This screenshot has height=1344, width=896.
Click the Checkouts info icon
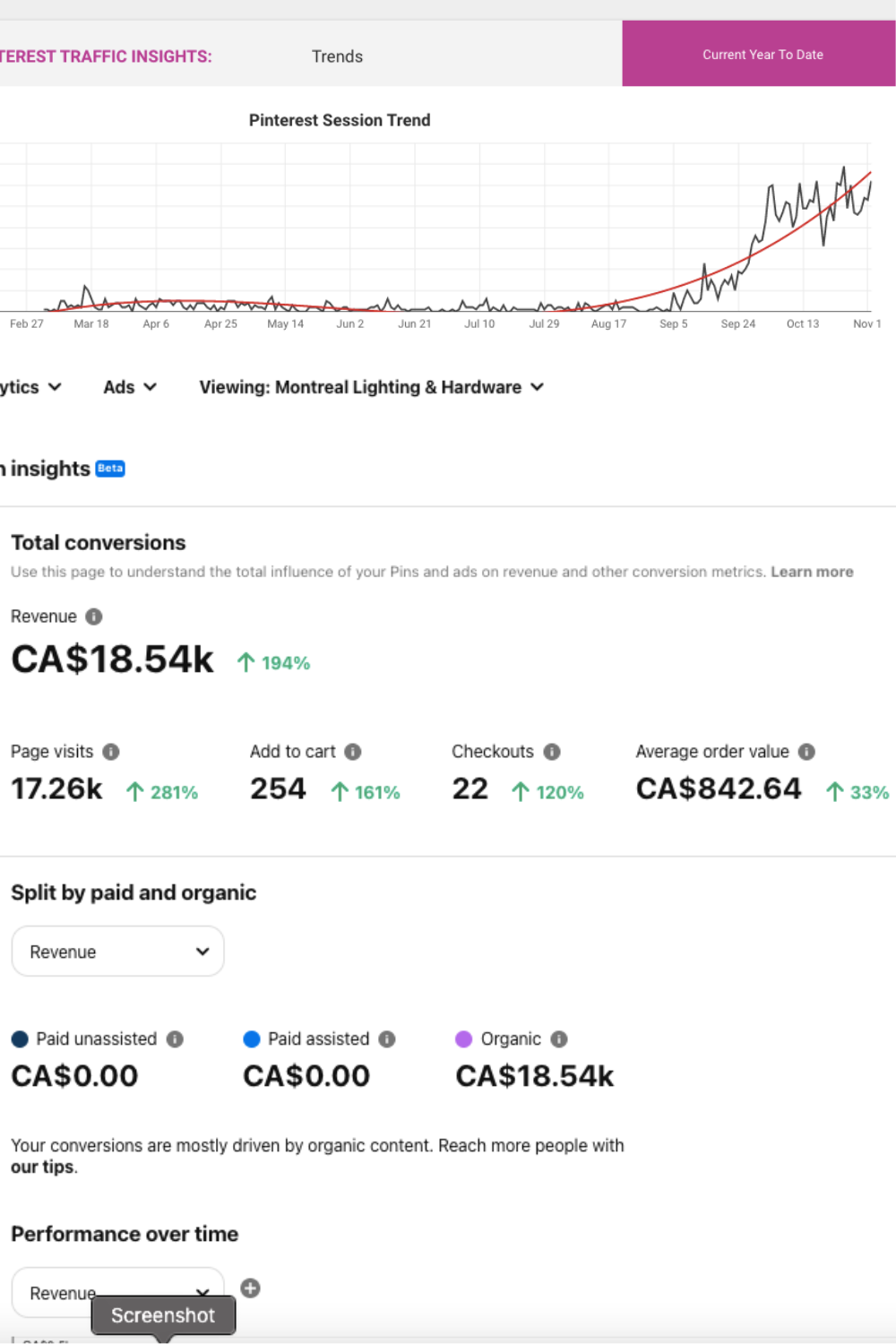[552, 752]
